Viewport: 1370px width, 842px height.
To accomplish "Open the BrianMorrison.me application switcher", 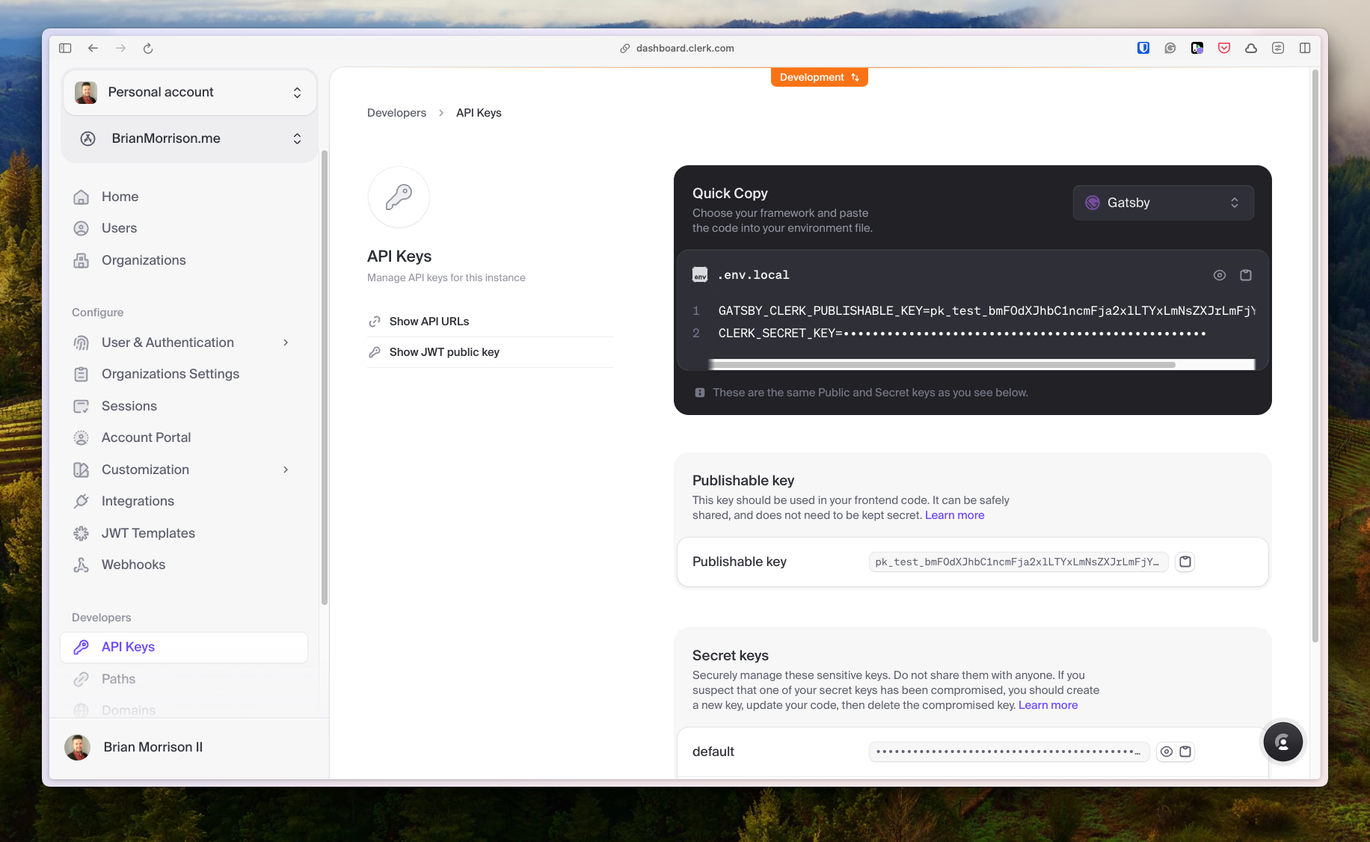I will click(x=189, y=138).
